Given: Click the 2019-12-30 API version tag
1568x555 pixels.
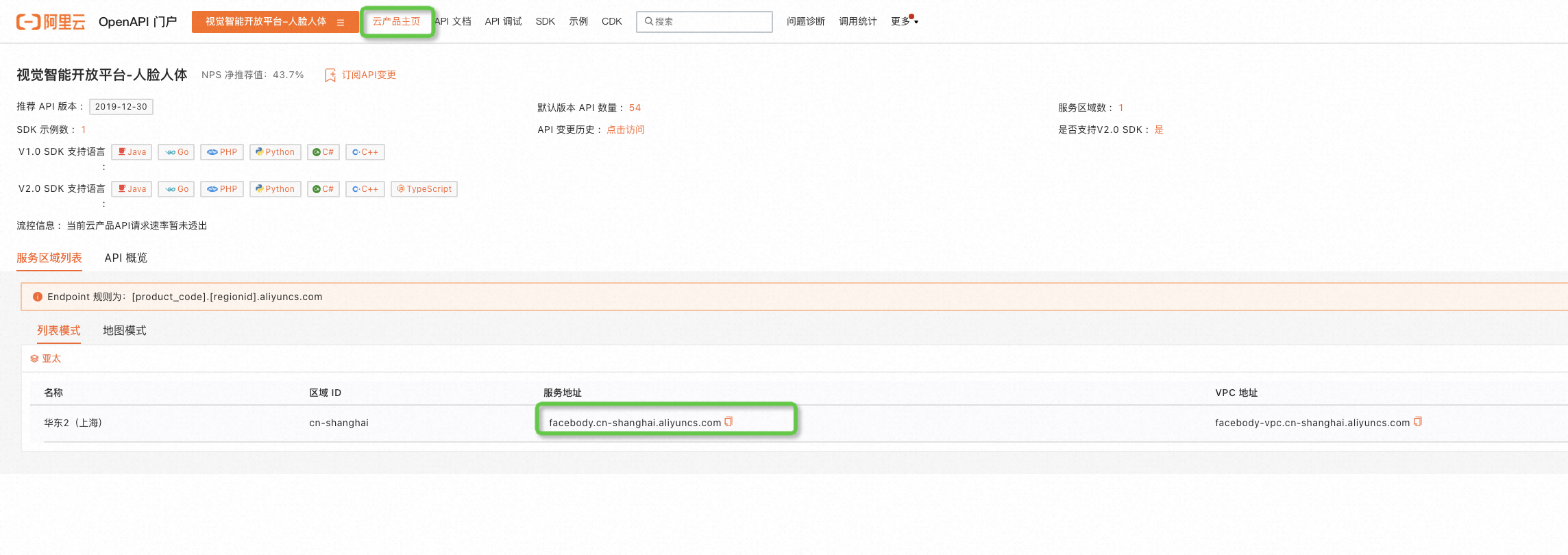Looking at the screenshot, I should pos(121,107).
